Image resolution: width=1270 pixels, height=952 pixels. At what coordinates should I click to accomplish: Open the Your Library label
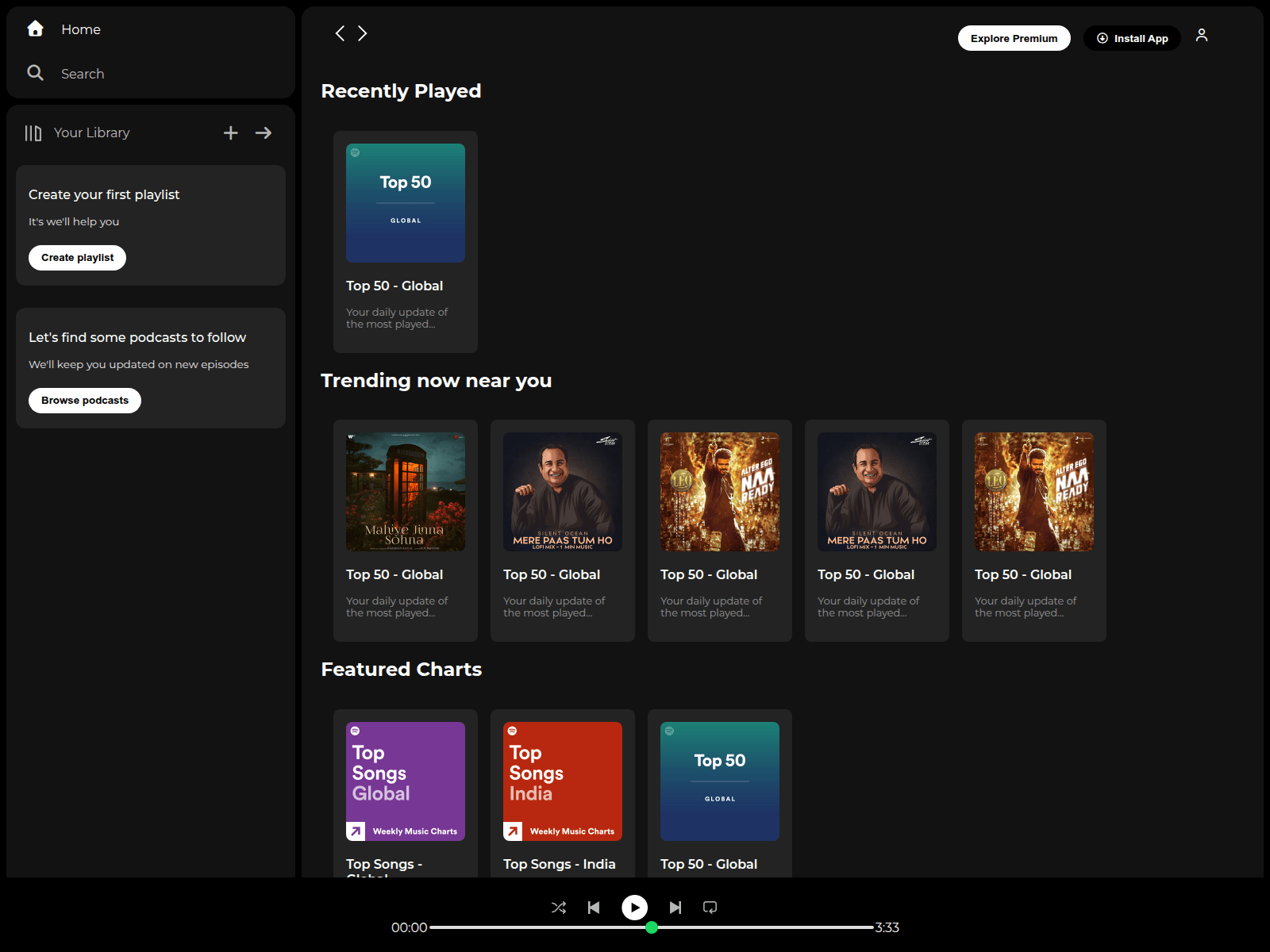pos(91,132)
